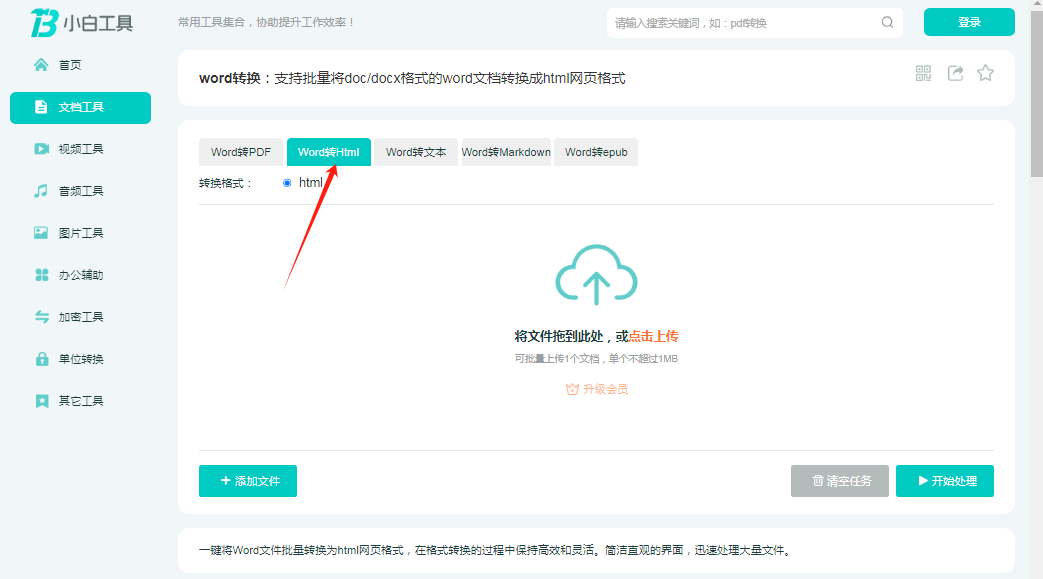Open 其它工具 label in sidebar

pos(80,401)
